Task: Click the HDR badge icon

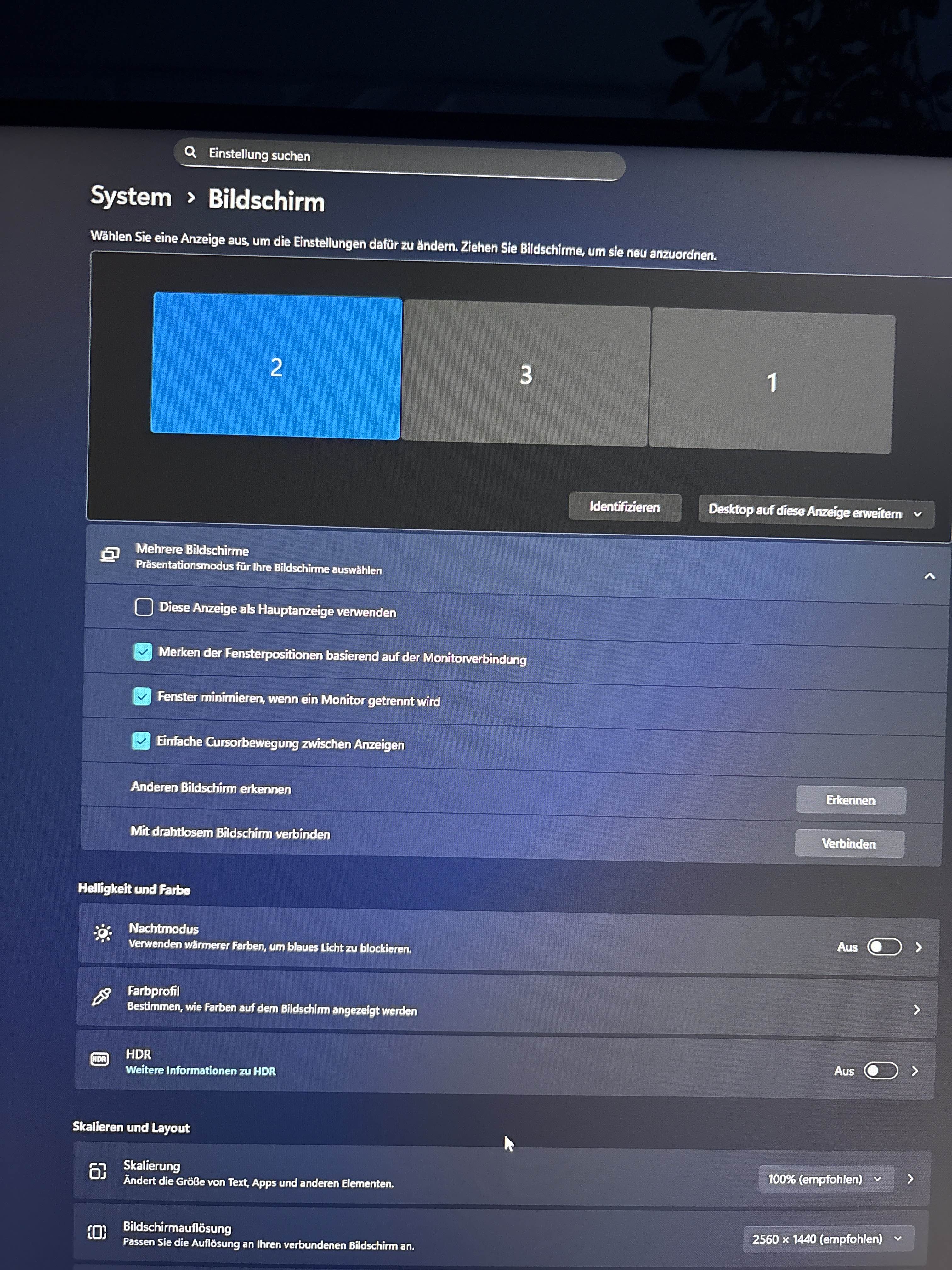Action: click(x=99, y=1059)
